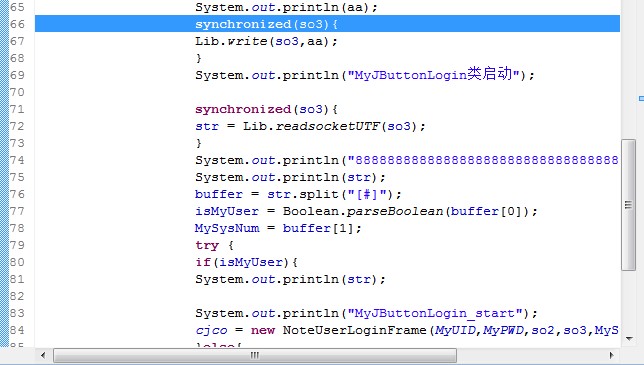644x365 pixels.
Task: Click the MyPWD argument on line 84
Action: pos(503,331)
